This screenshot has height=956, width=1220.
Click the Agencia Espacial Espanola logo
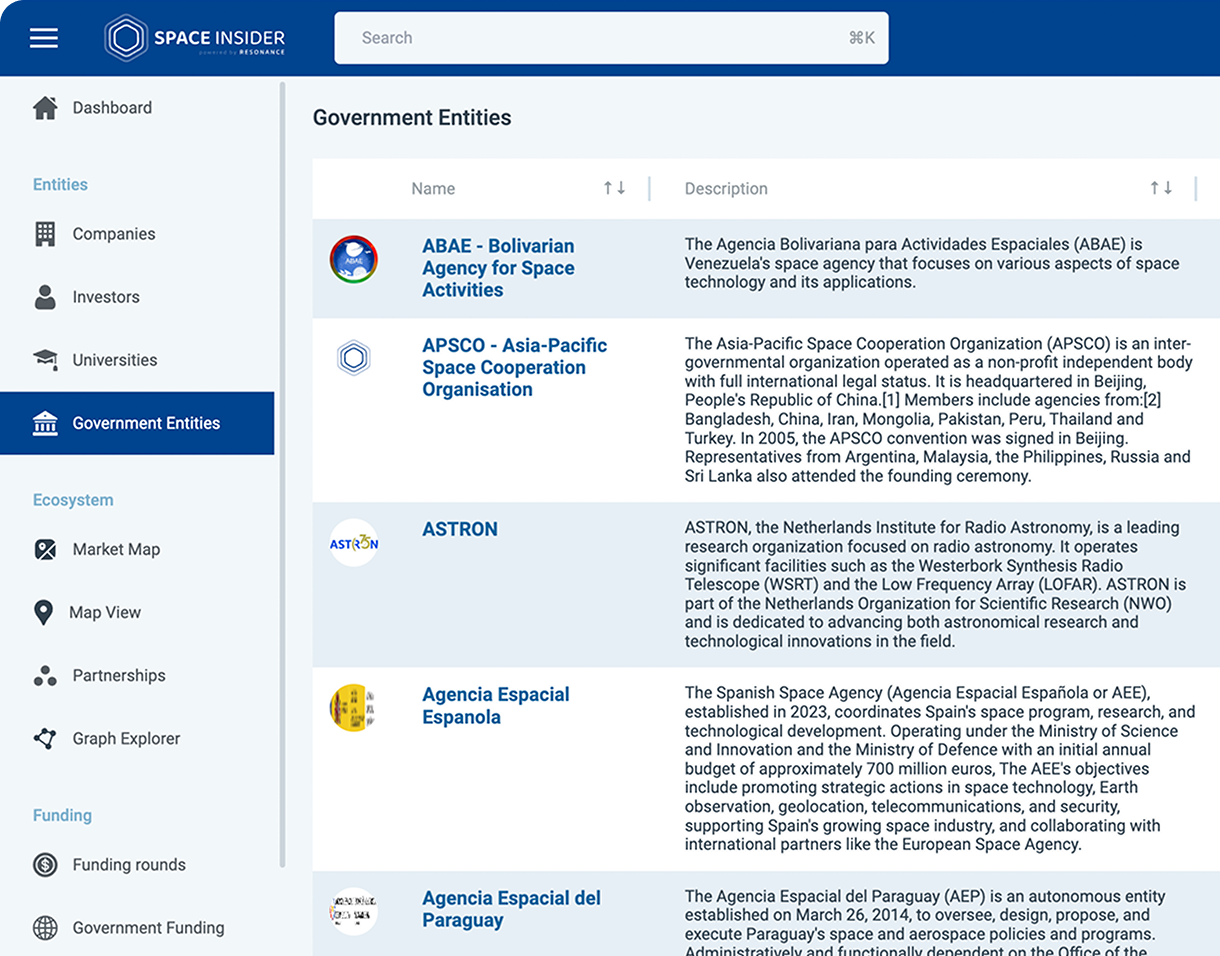point(354,708)
